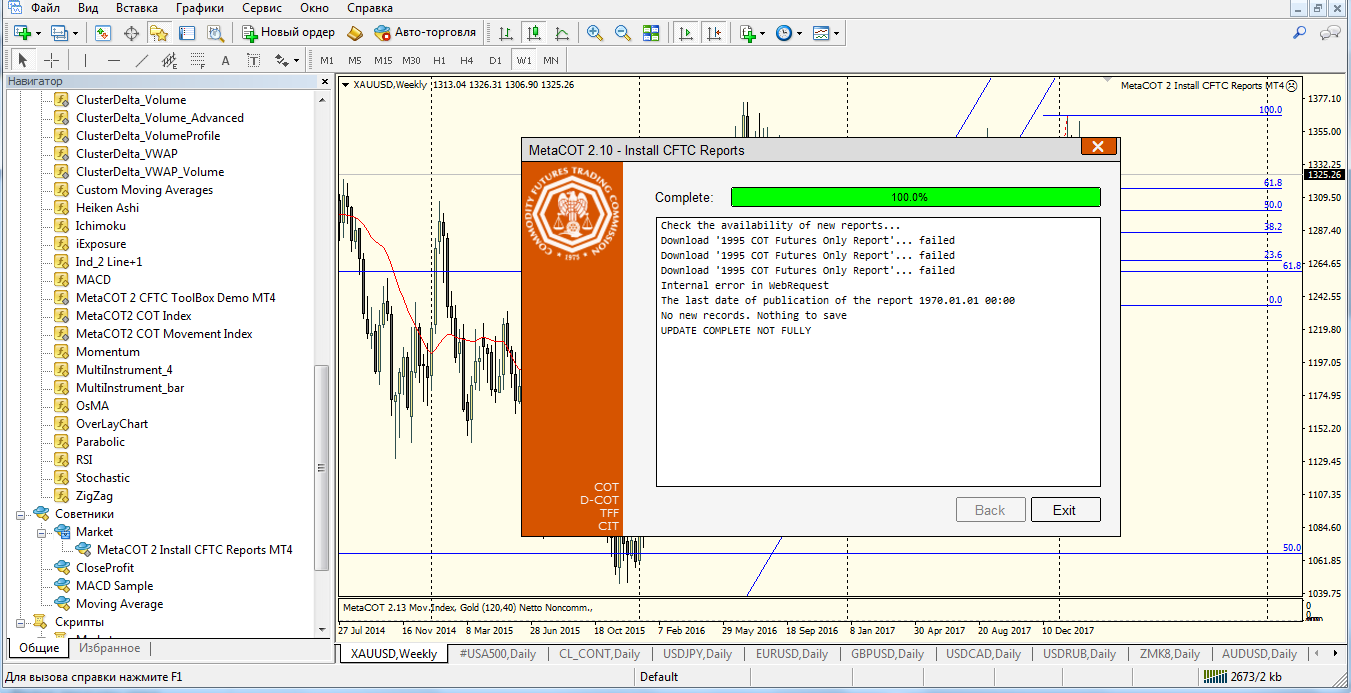Close the MetaCOT Install CFTC Reports dialog
This screenshot has width=1351, height=693.
tap(1098, 147)
